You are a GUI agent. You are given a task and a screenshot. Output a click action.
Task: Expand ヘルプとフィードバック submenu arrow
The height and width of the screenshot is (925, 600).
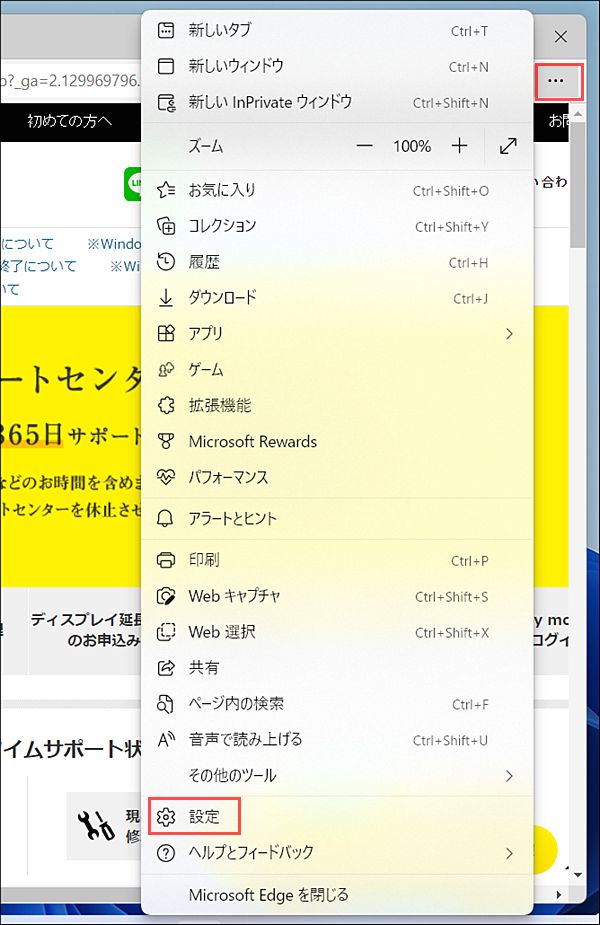(x=509, y=853)
